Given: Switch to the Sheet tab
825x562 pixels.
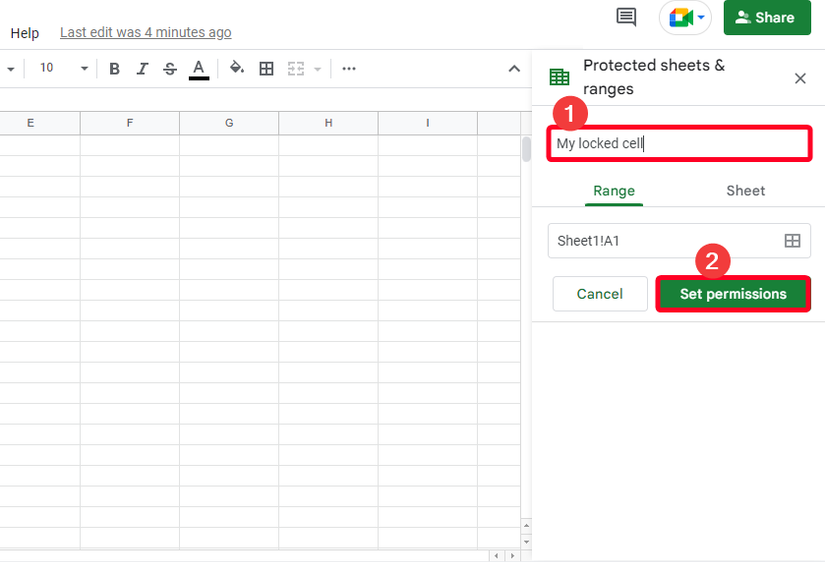Looking at the screenshot, I should [x=745, y=191].
